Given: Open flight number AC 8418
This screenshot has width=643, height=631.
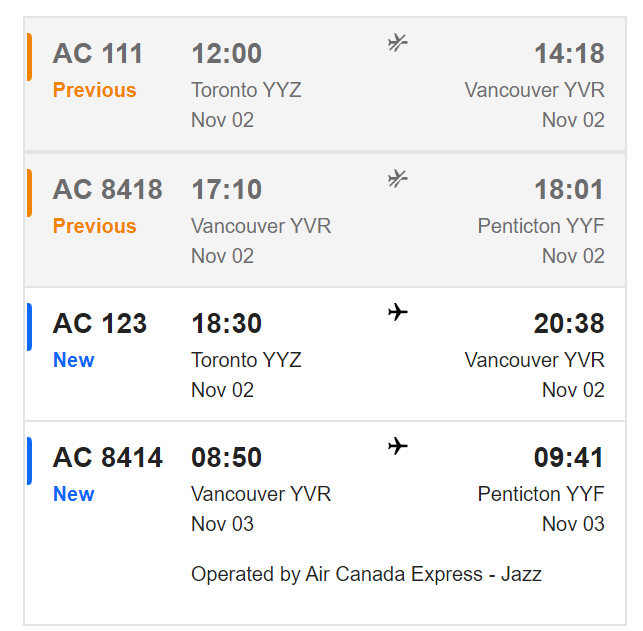Looking at the screenshot, I should (107, 189).
